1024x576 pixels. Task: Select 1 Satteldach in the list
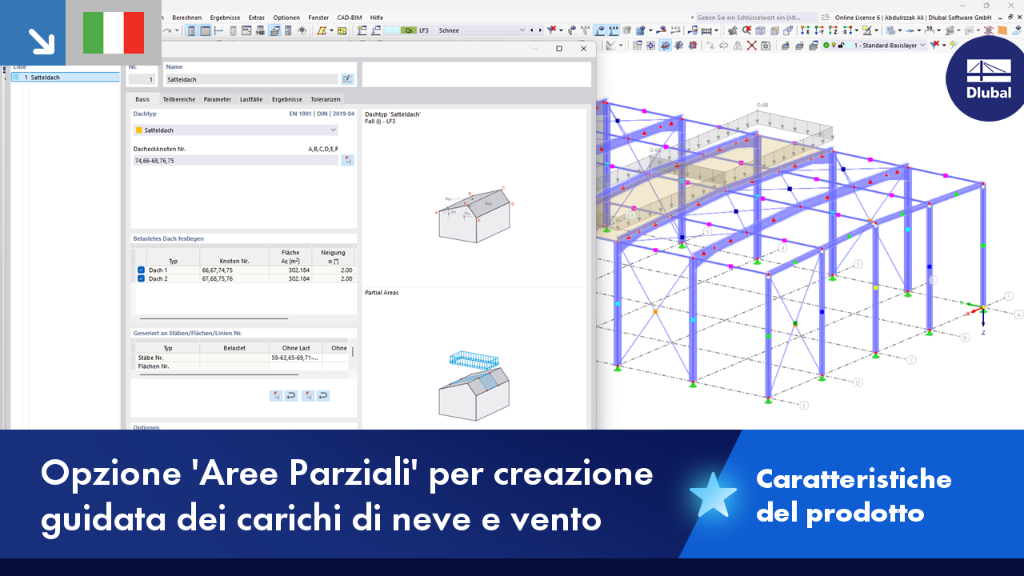(65, 77)
